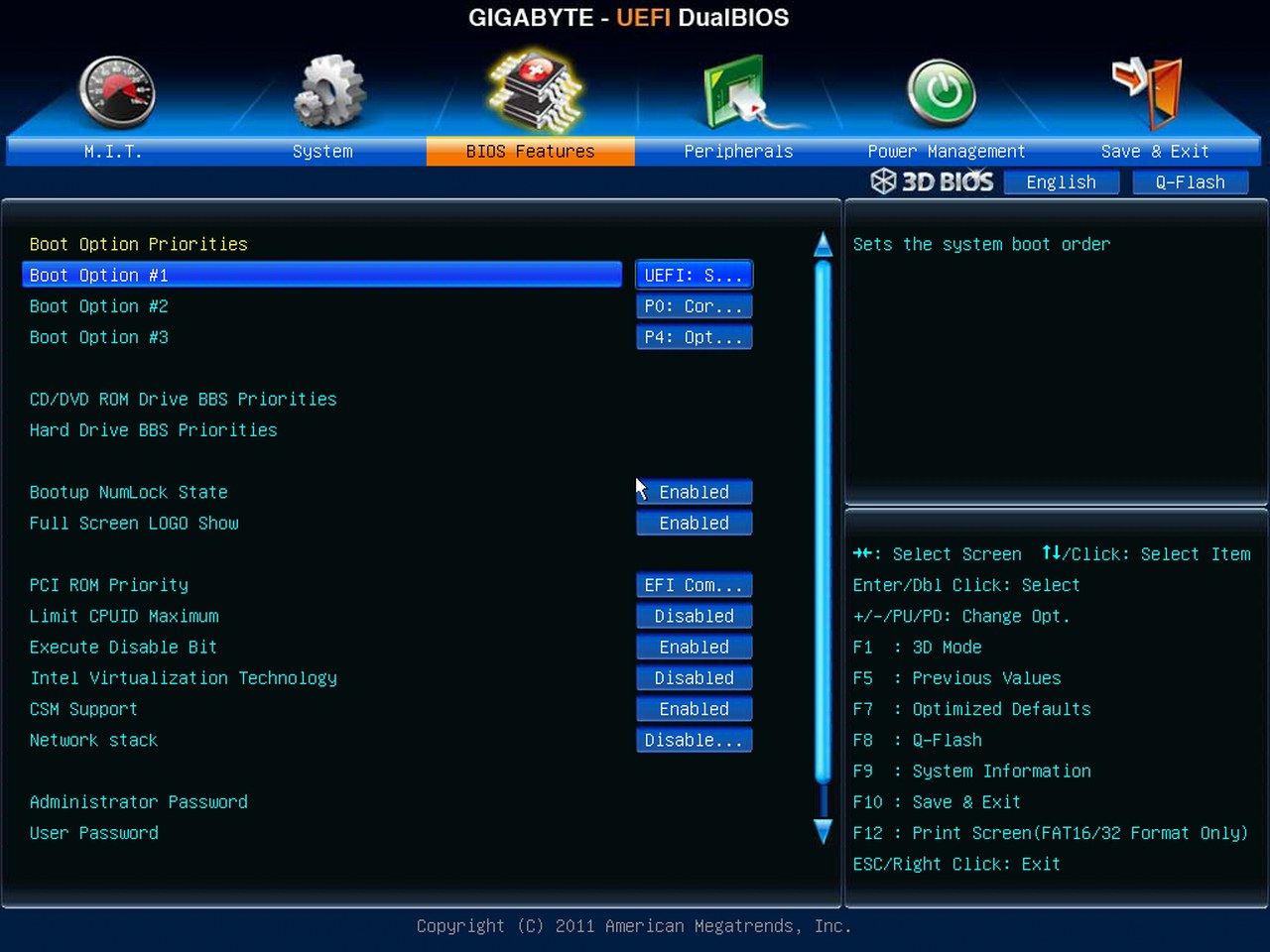Image resolution: width=1270 pixels, height=952 pixels.
Task: Select the CSM Support label
Action: click(83, 709)
